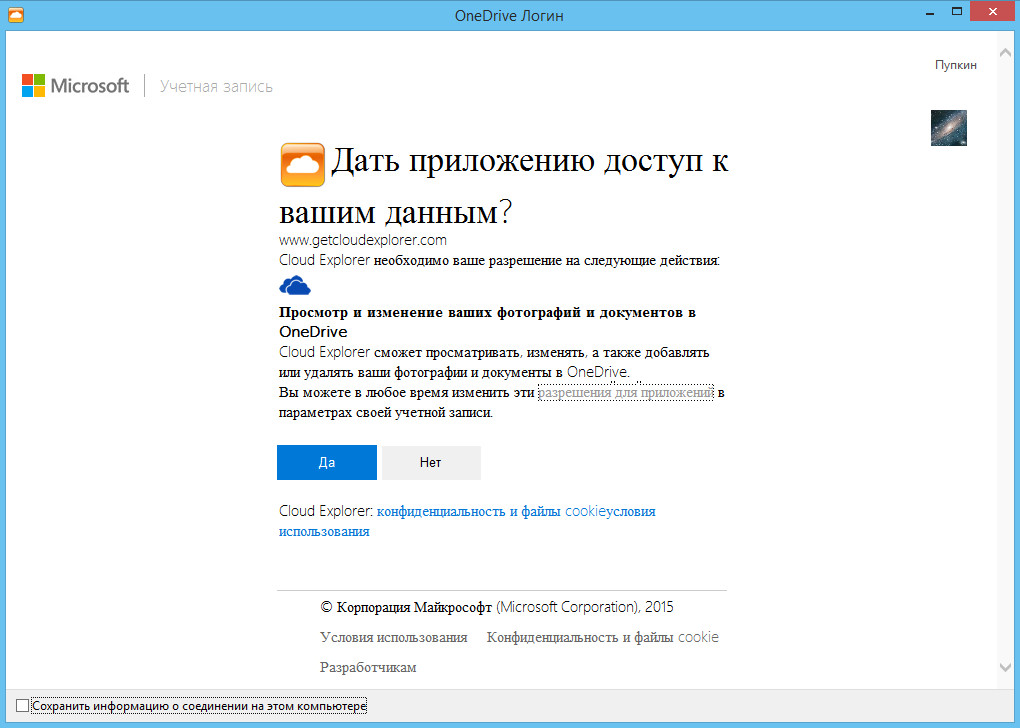Click the footer Условия использования link
Screen dimensions: 1020x728
(x=394, y=638)
